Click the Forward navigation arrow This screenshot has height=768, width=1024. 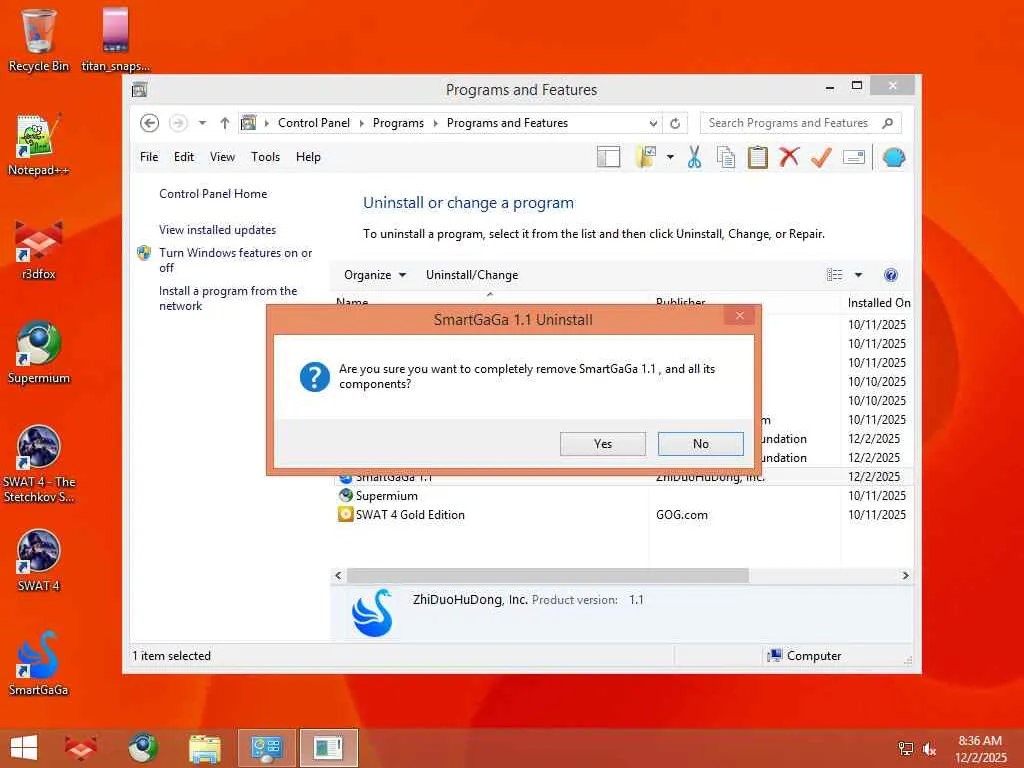click(178, 123)
